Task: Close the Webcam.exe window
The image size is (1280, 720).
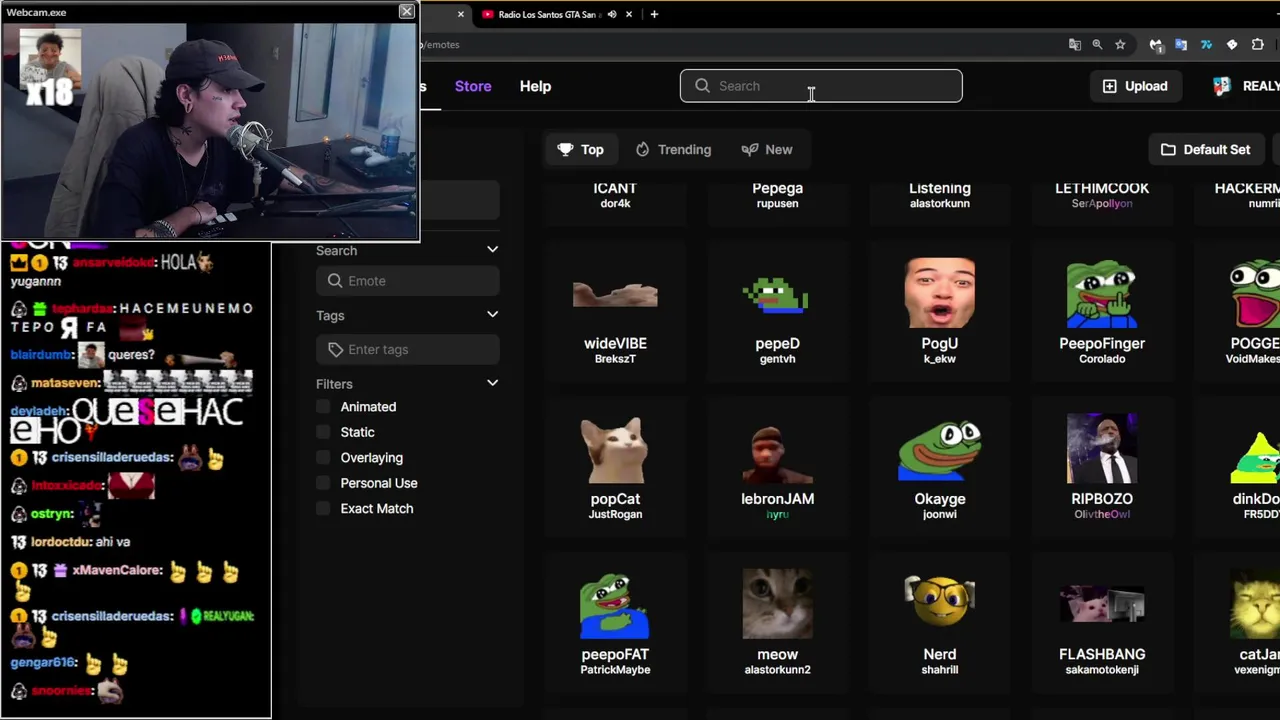Action: point(406,12)
